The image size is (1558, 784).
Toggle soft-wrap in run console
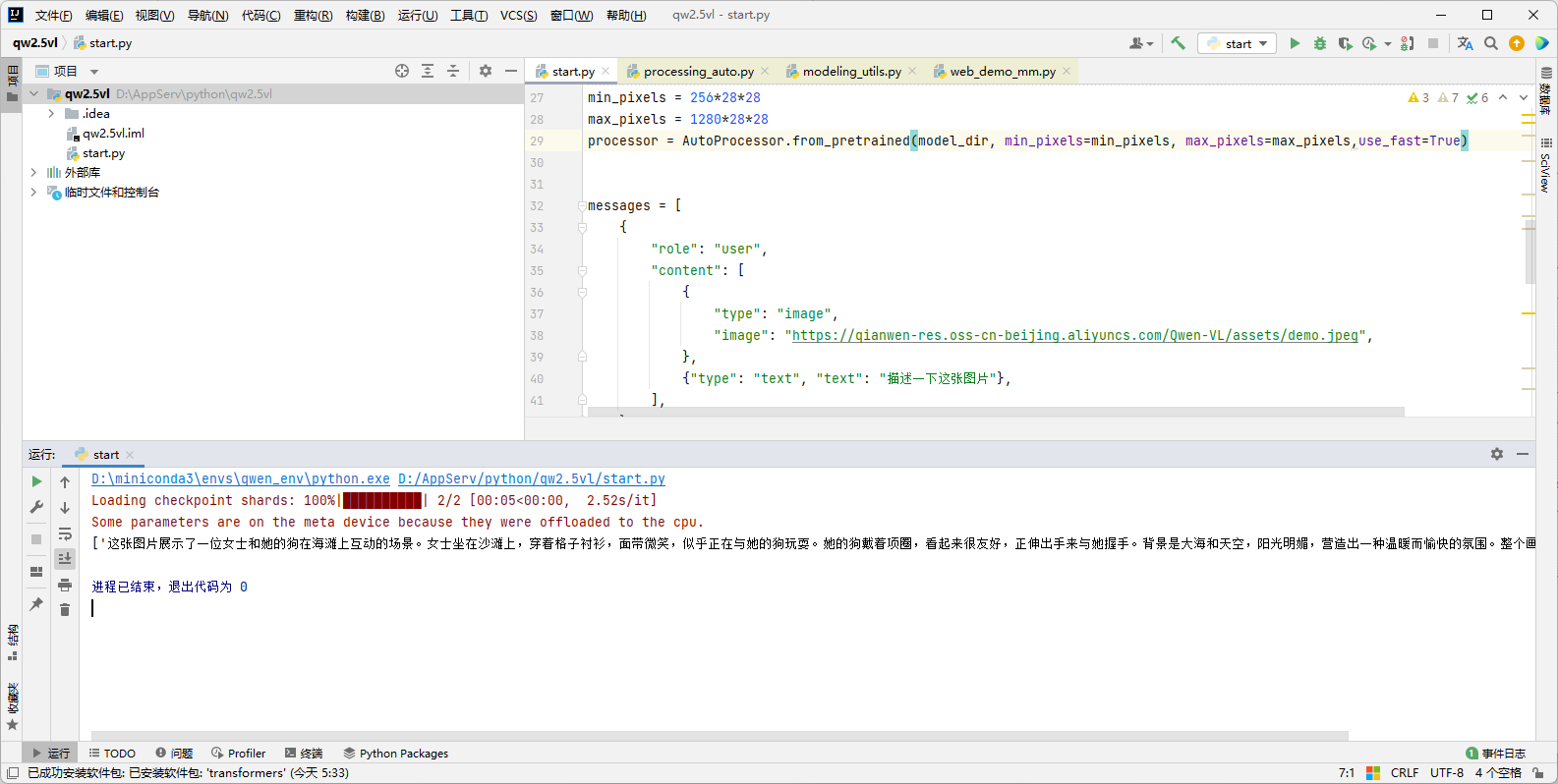65,533
